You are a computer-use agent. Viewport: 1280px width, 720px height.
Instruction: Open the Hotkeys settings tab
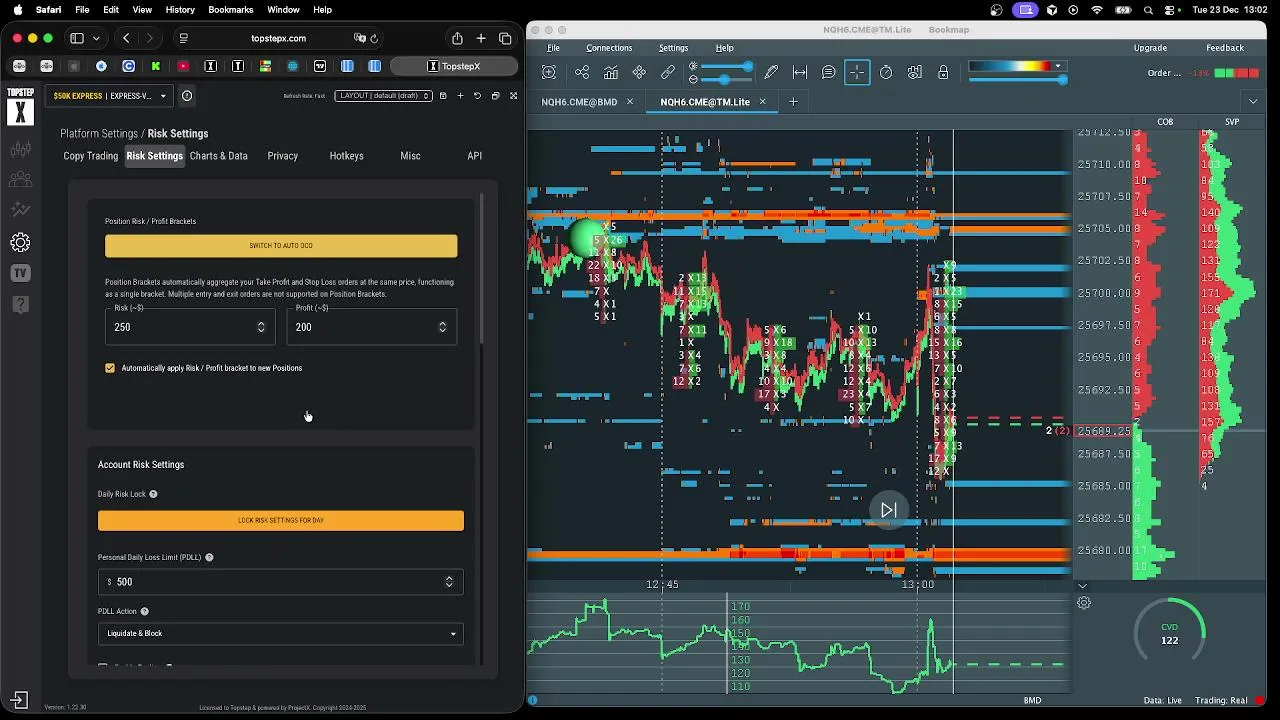point(346,156)
